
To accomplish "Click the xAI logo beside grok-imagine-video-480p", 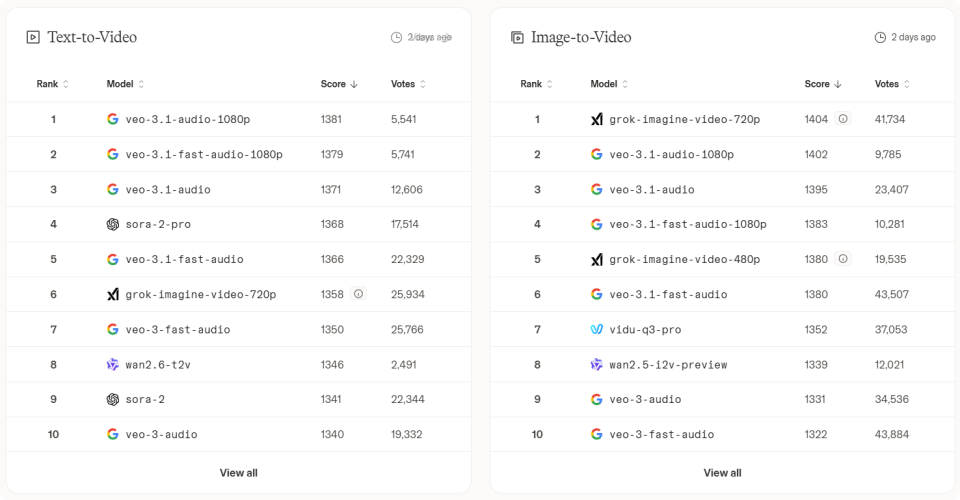I will pos(597,259).
